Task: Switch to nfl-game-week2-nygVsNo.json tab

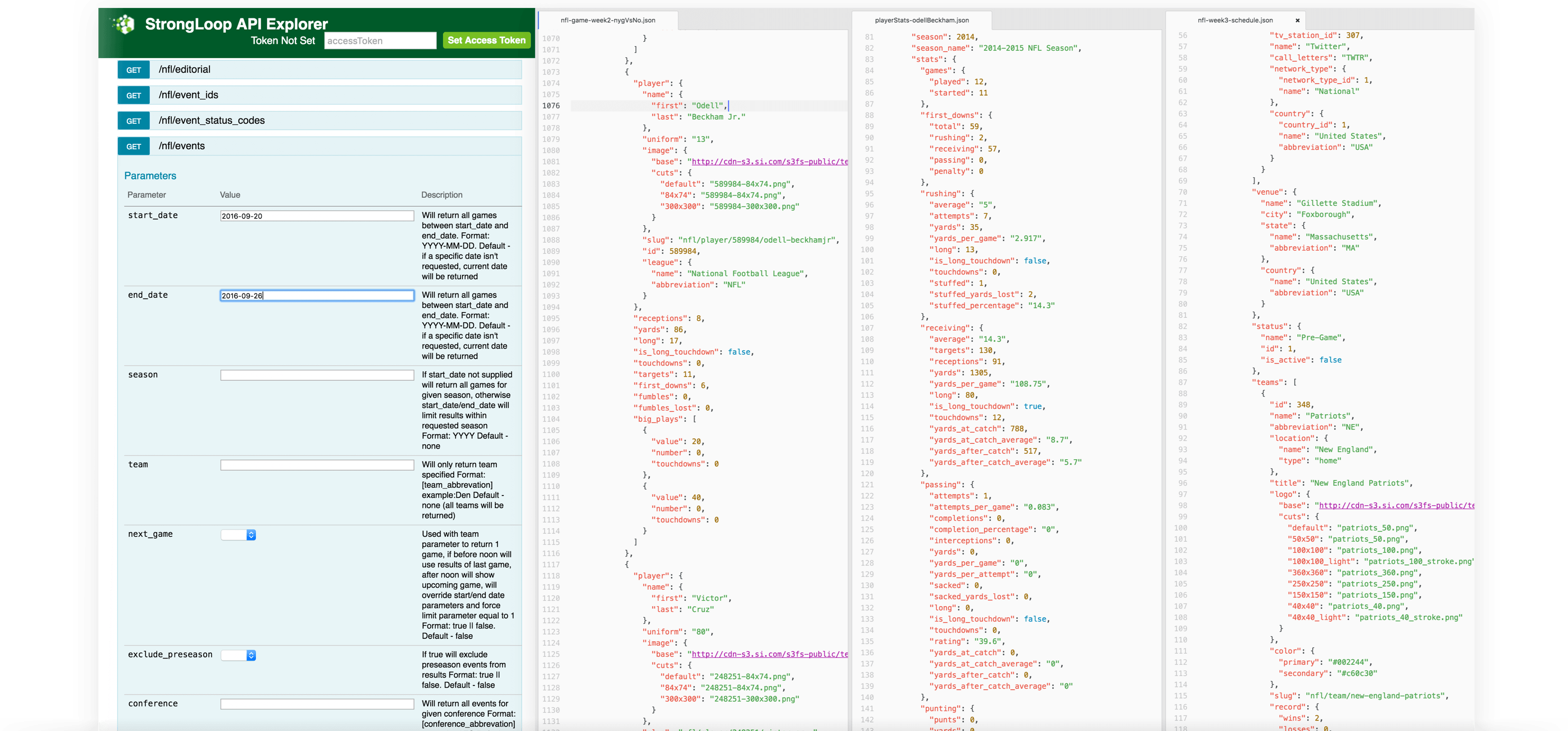Action: pos(607,20)
